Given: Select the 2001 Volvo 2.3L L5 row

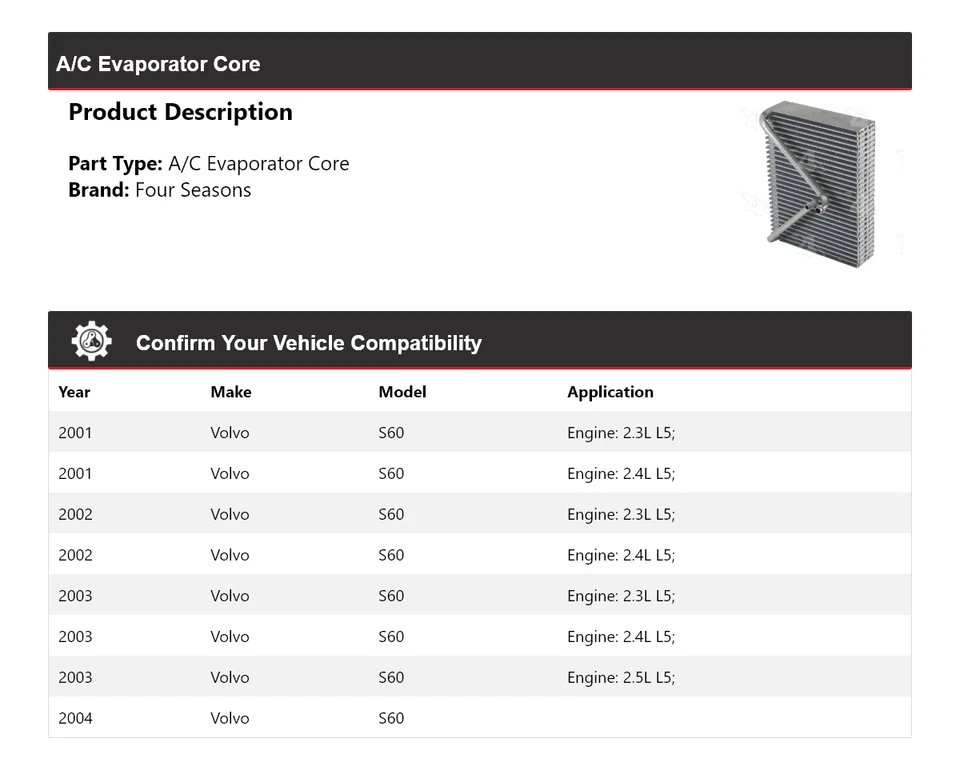Looking at the screenshot, I should pos(479,433).
